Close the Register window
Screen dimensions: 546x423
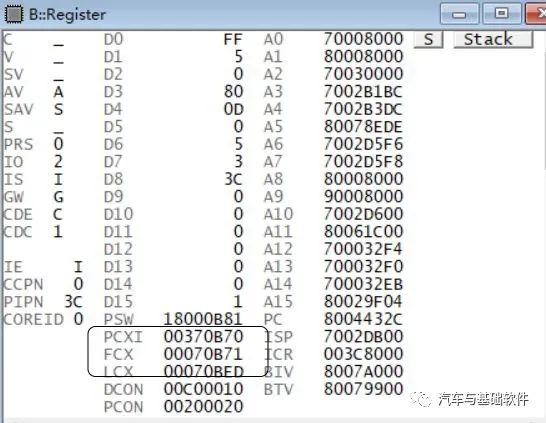[x=536, y=14]
